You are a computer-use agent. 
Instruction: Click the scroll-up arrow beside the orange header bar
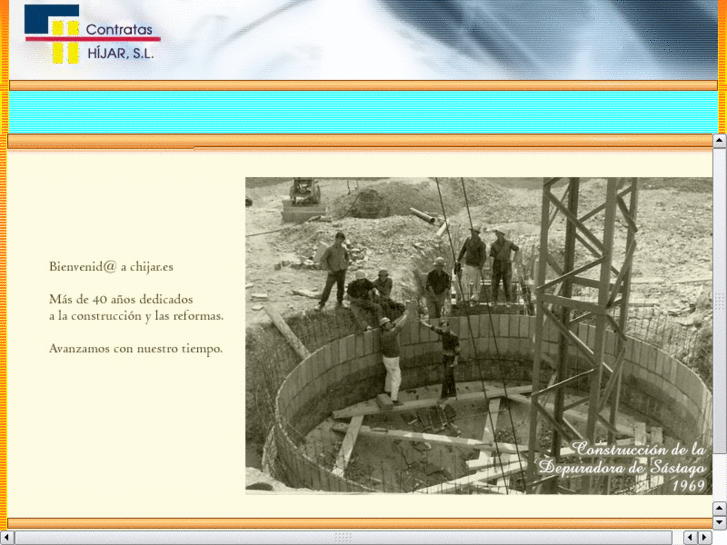pyautogui.click(x=719, y=141)
